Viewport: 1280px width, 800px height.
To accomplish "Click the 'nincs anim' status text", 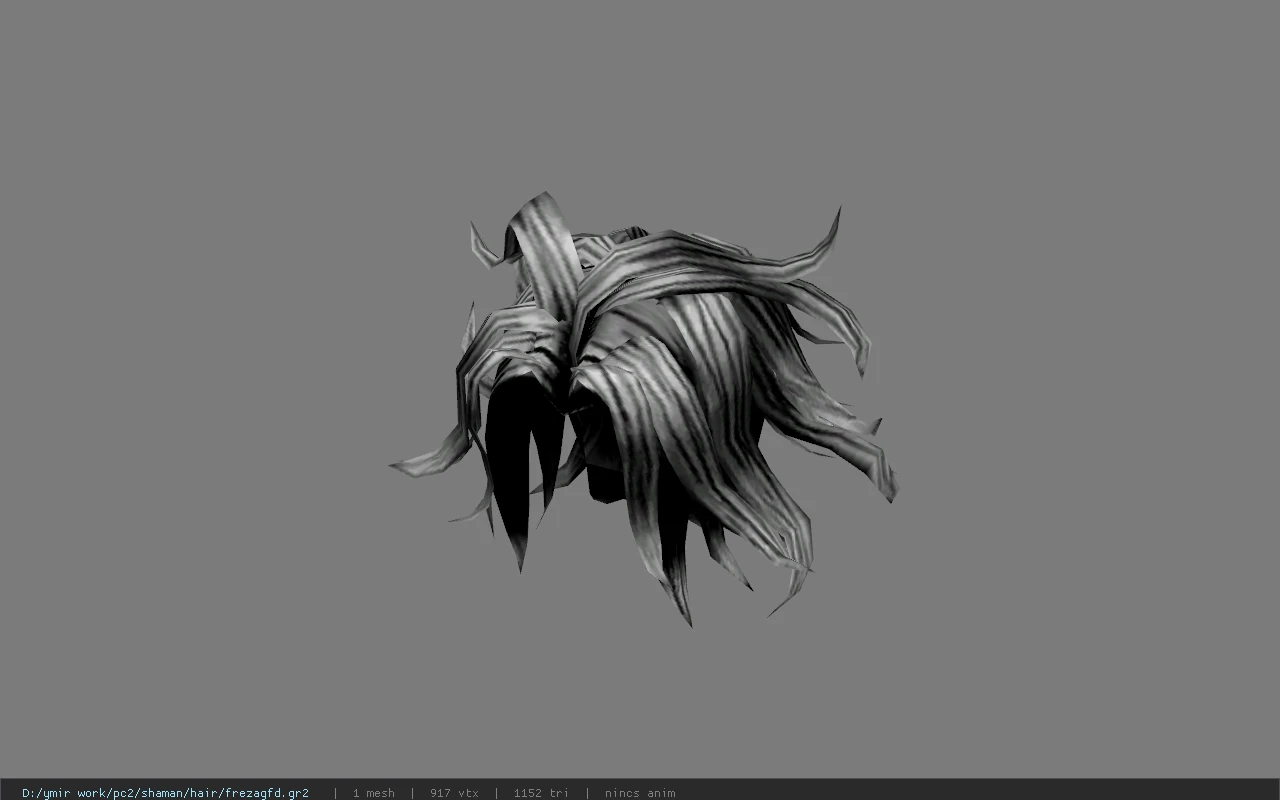I will coord(640,793).
